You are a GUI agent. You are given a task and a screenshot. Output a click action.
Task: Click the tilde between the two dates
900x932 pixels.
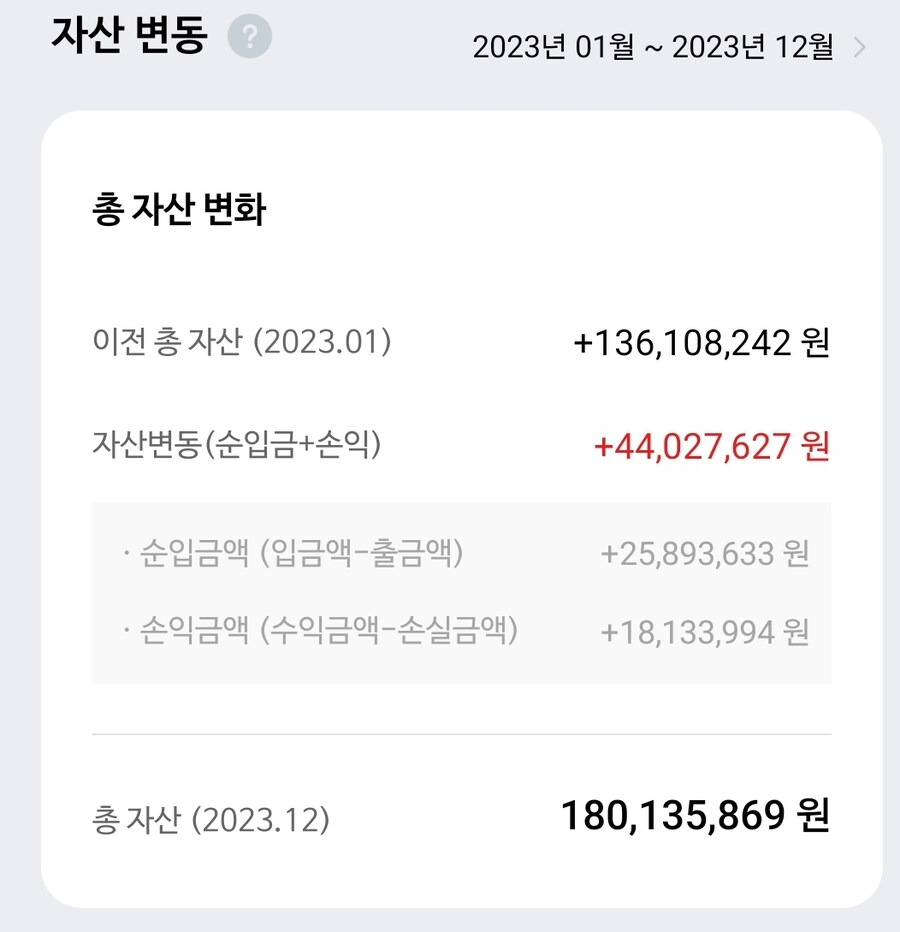tap(652, 49)
